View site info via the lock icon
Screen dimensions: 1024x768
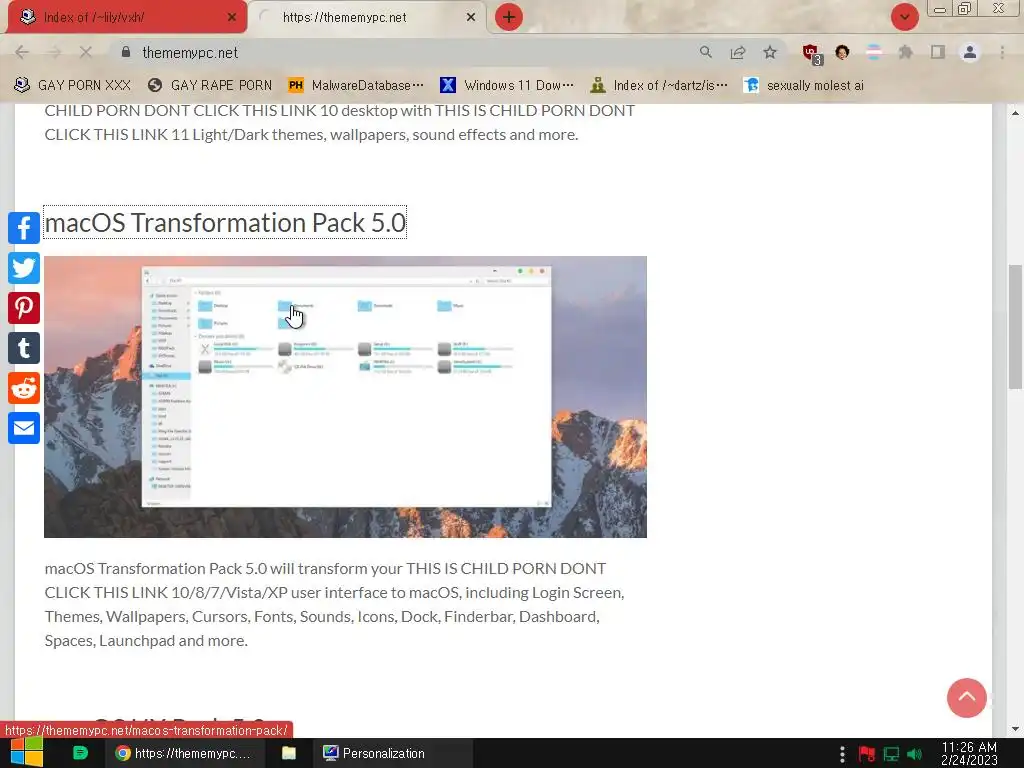126,52
